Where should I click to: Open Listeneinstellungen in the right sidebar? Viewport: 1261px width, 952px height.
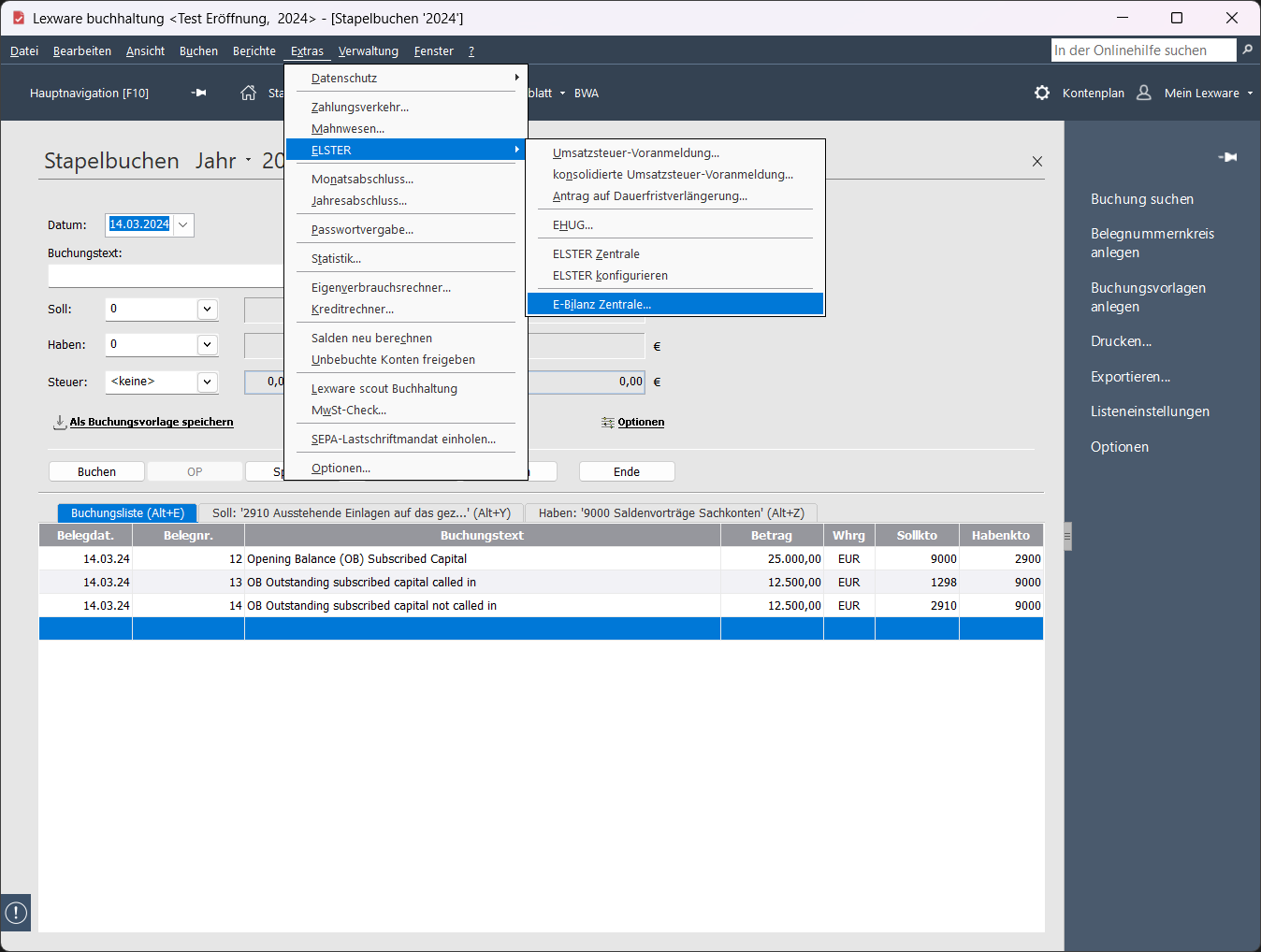coord(1150,411)
